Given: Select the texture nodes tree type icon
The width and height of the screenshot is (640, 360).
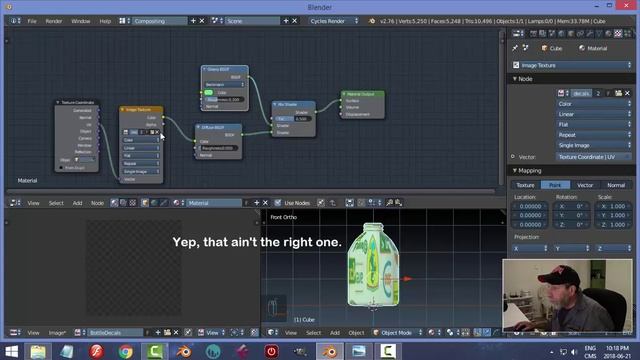Looking at the screenshot, I should click(x=133, y=203).
